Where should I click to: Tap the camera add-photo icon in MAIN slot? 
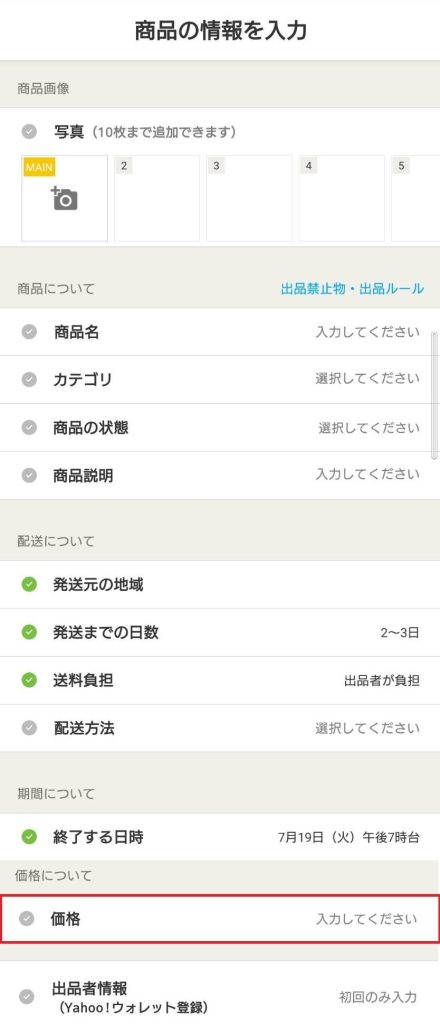(64, 199)
